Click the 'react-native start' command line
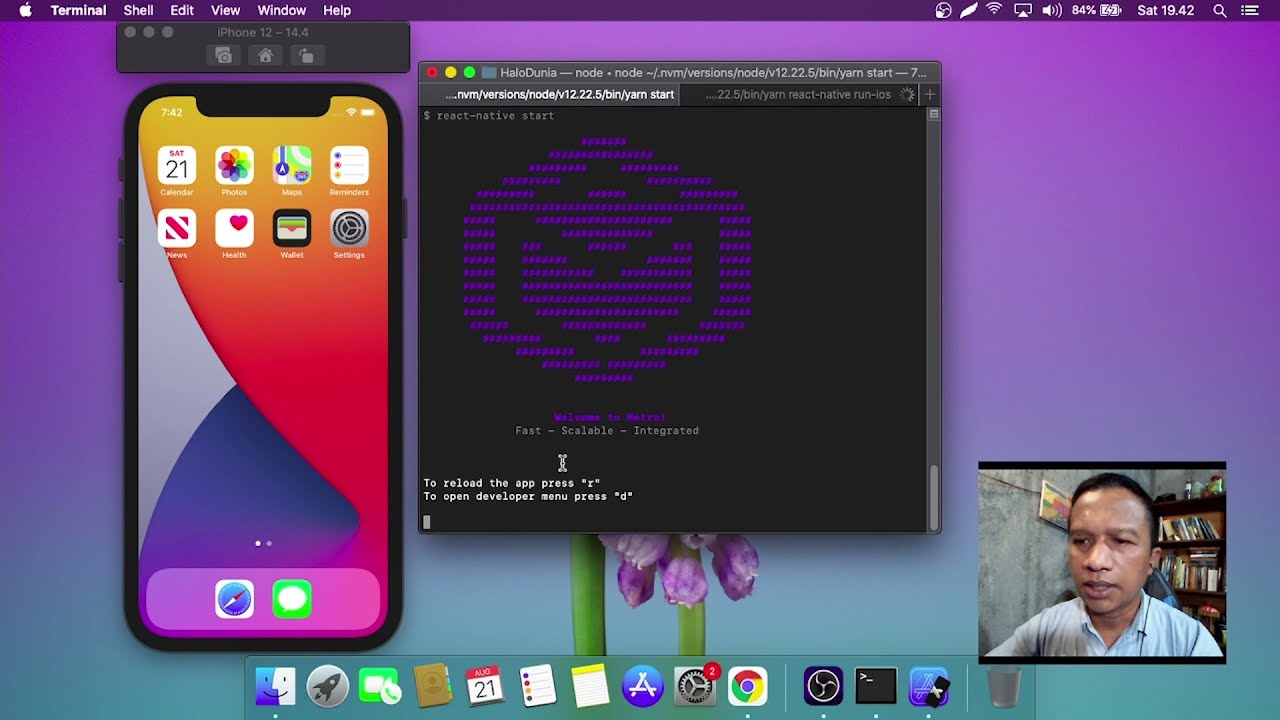 (x=488, y=116)
